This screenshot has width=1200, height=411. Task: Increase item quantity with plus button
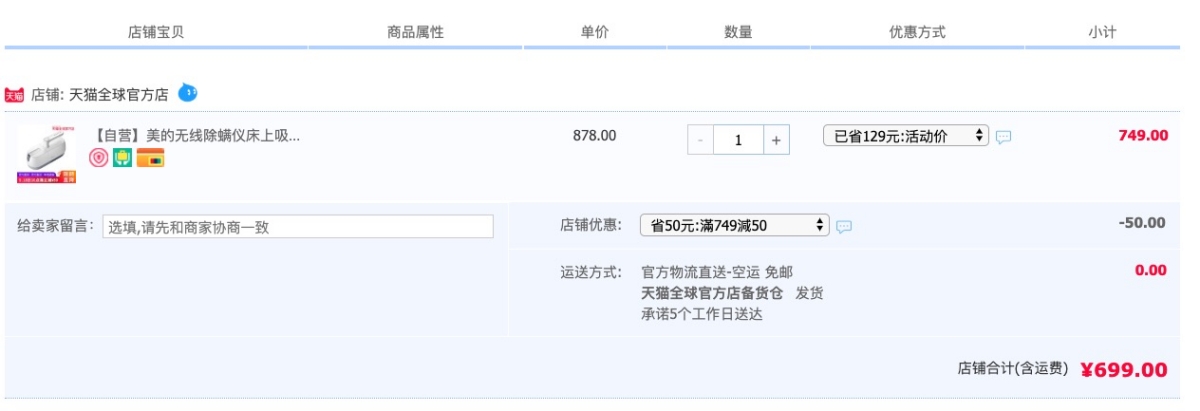[776, 140]
